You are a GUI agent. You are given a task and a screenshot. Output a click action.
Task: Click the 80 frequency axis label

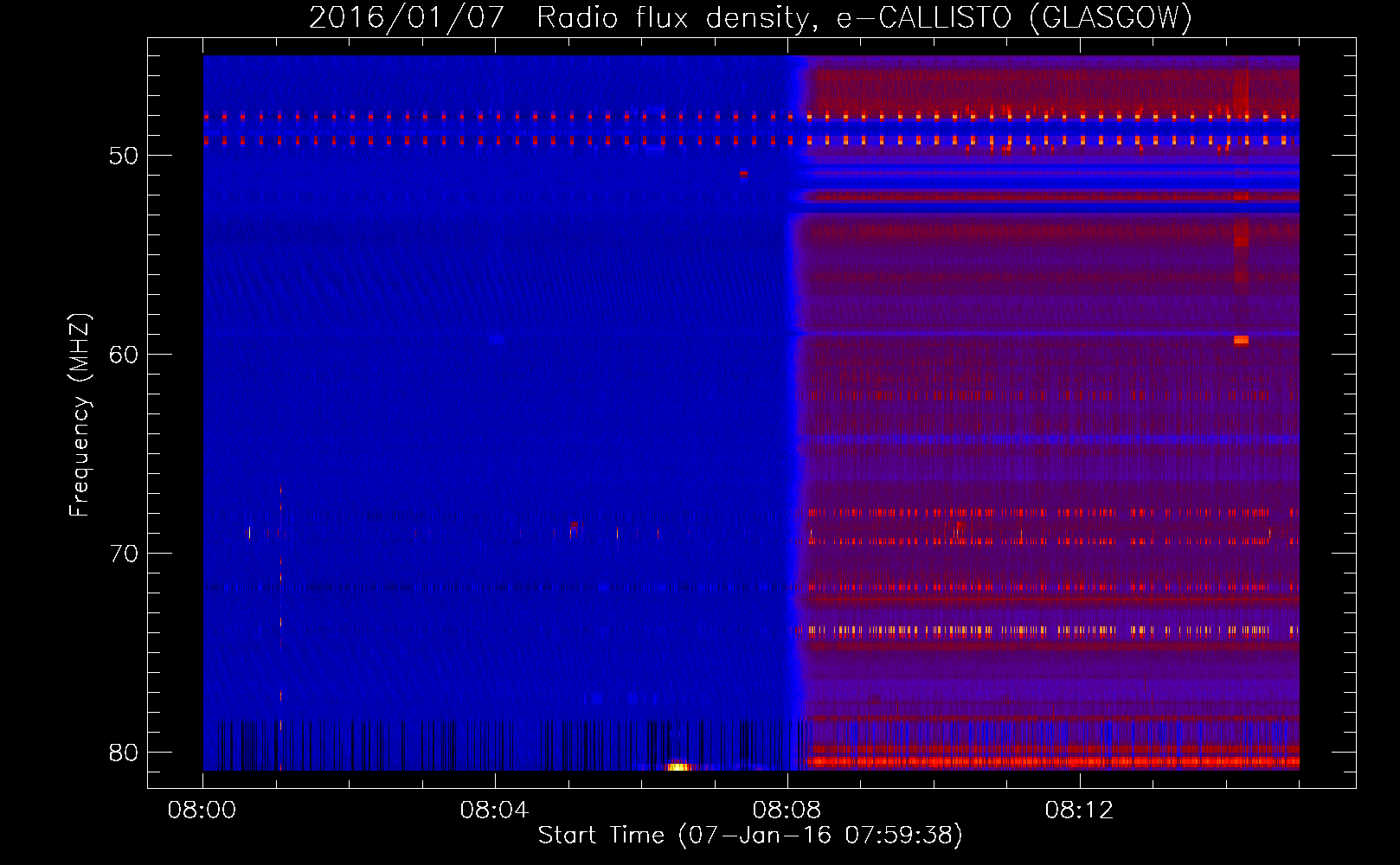(124, 753)
